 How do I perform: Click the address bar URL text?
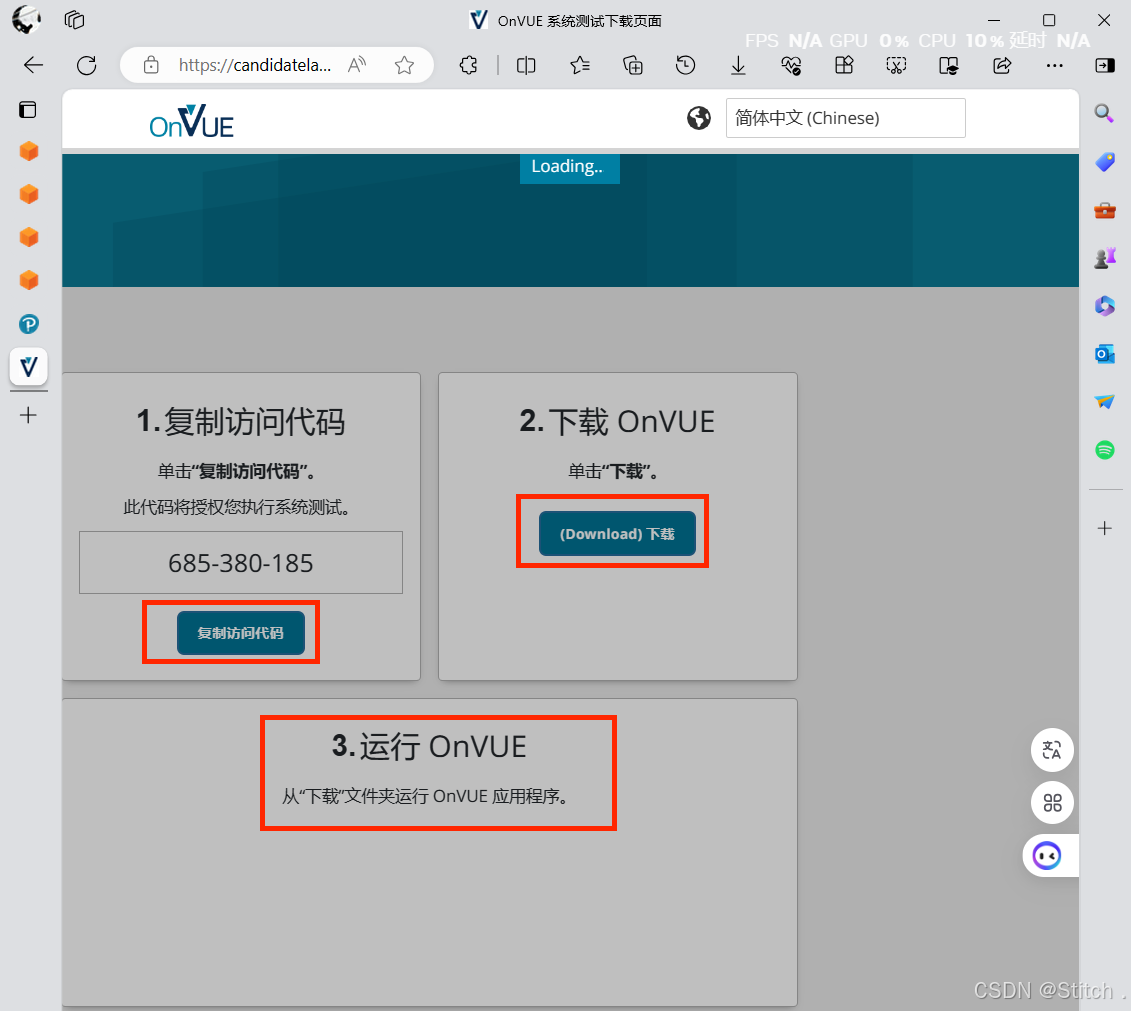click(x=255, y=66)
